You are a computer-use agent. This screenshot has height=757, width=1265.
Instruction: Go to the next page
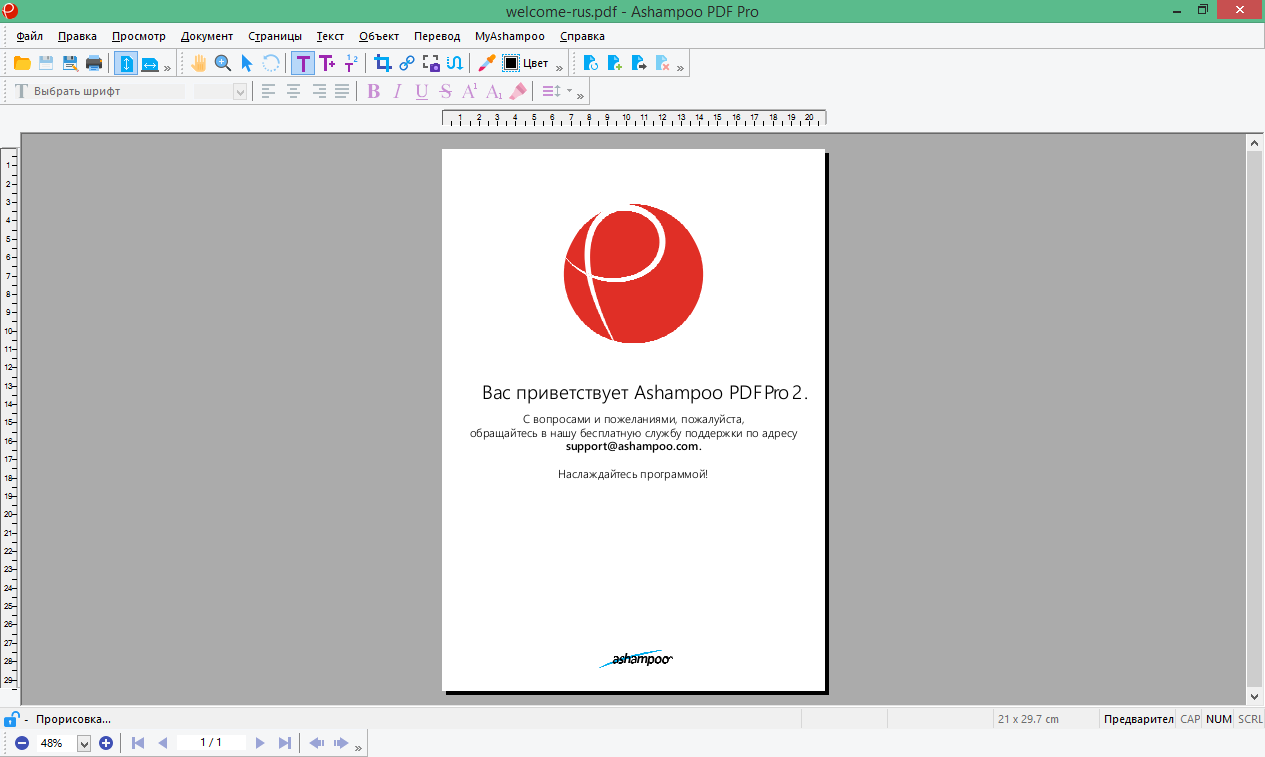point(260,743)
